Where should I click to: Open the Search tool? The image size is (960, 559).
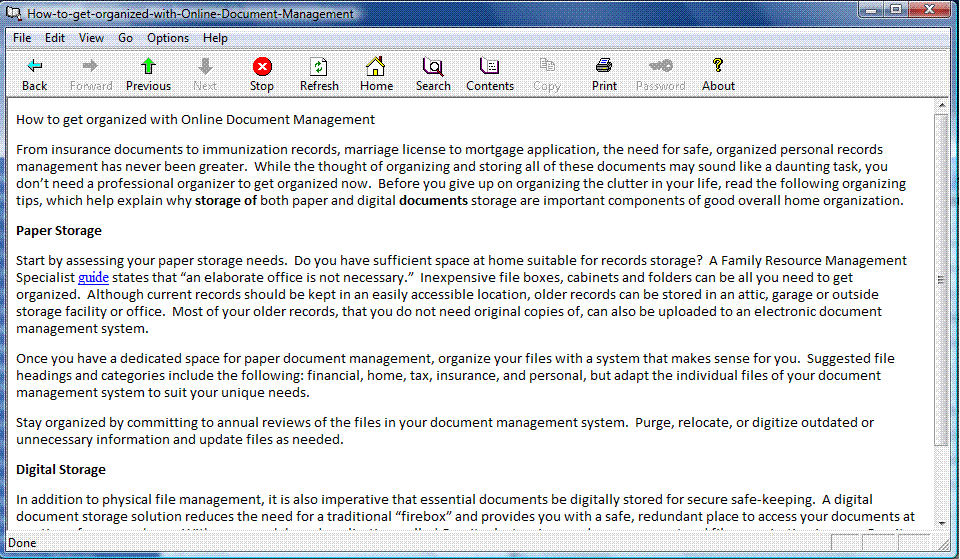tap(433, 75)
